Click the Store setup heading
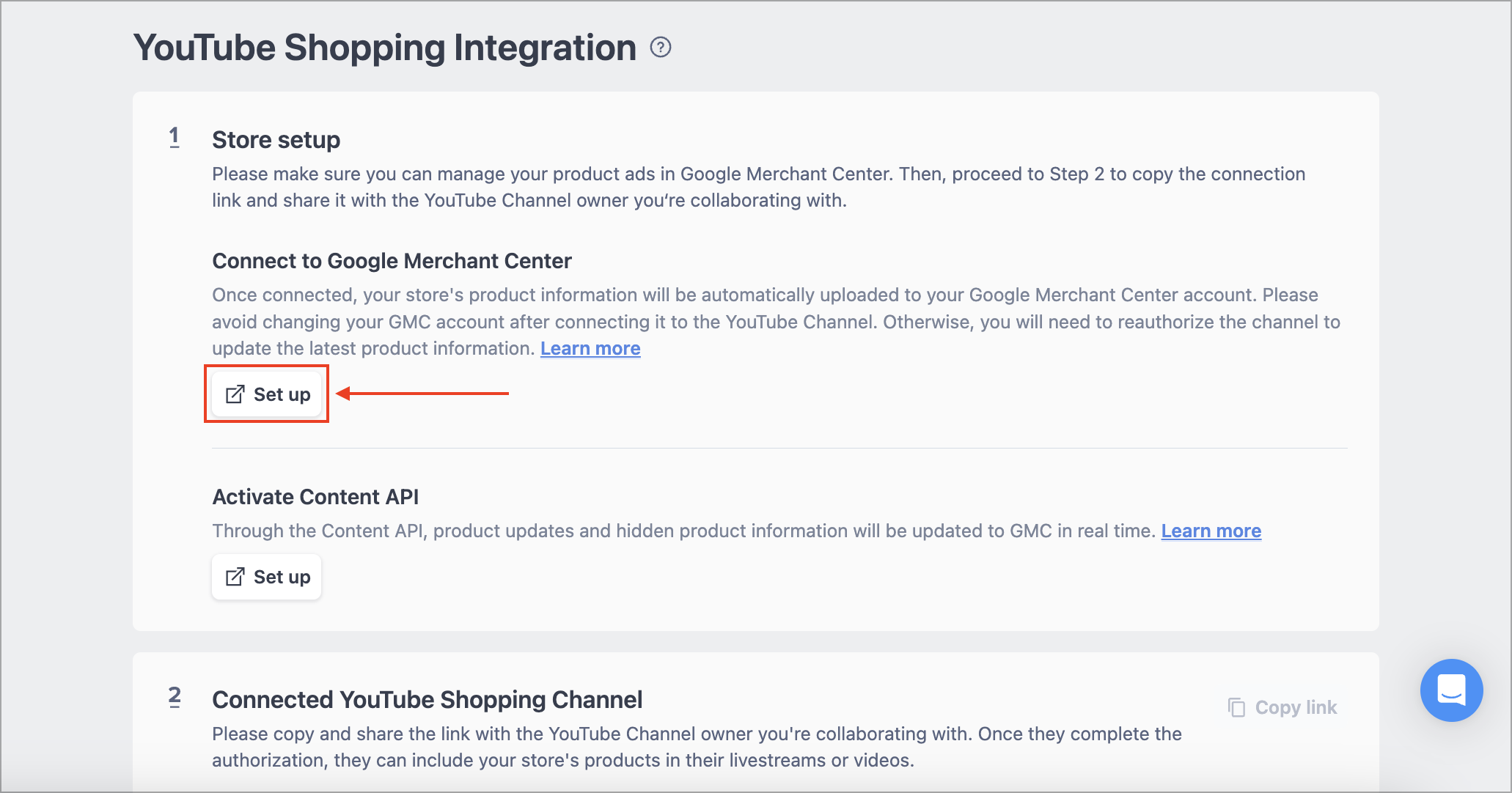The image size is (1512, 793). pos(276,139)
